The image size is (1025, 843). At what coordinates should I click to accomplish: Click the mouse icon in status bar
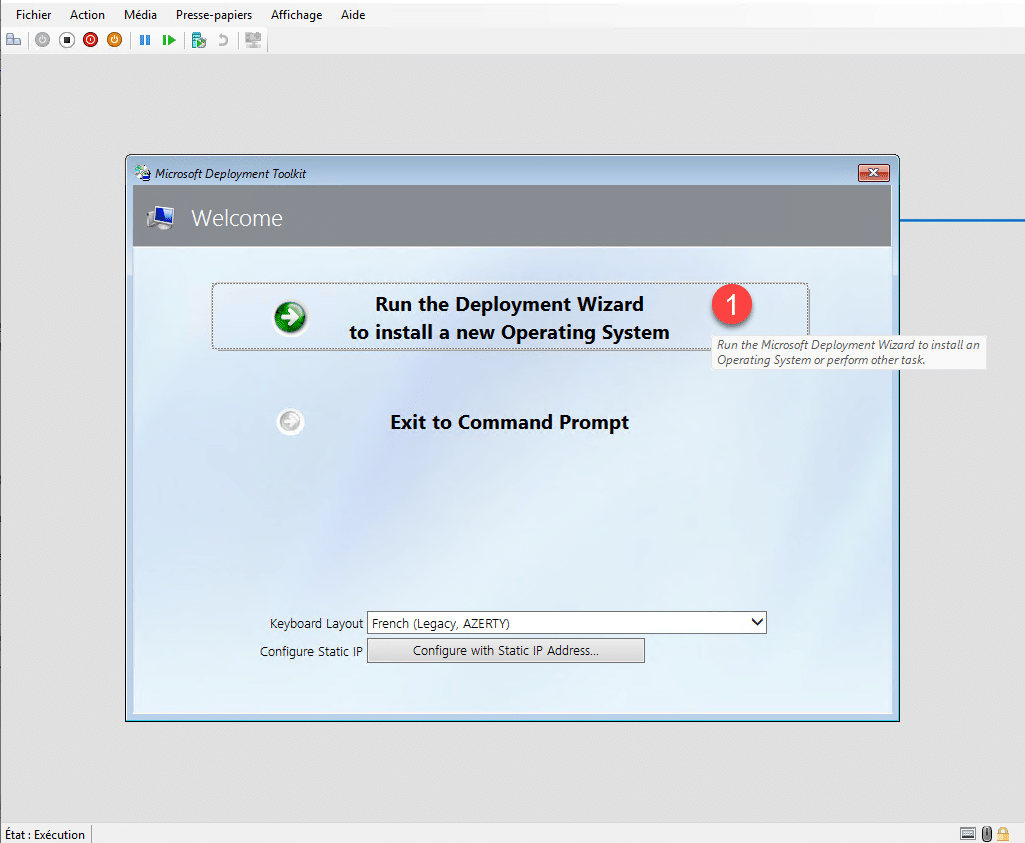coord(986,834)
